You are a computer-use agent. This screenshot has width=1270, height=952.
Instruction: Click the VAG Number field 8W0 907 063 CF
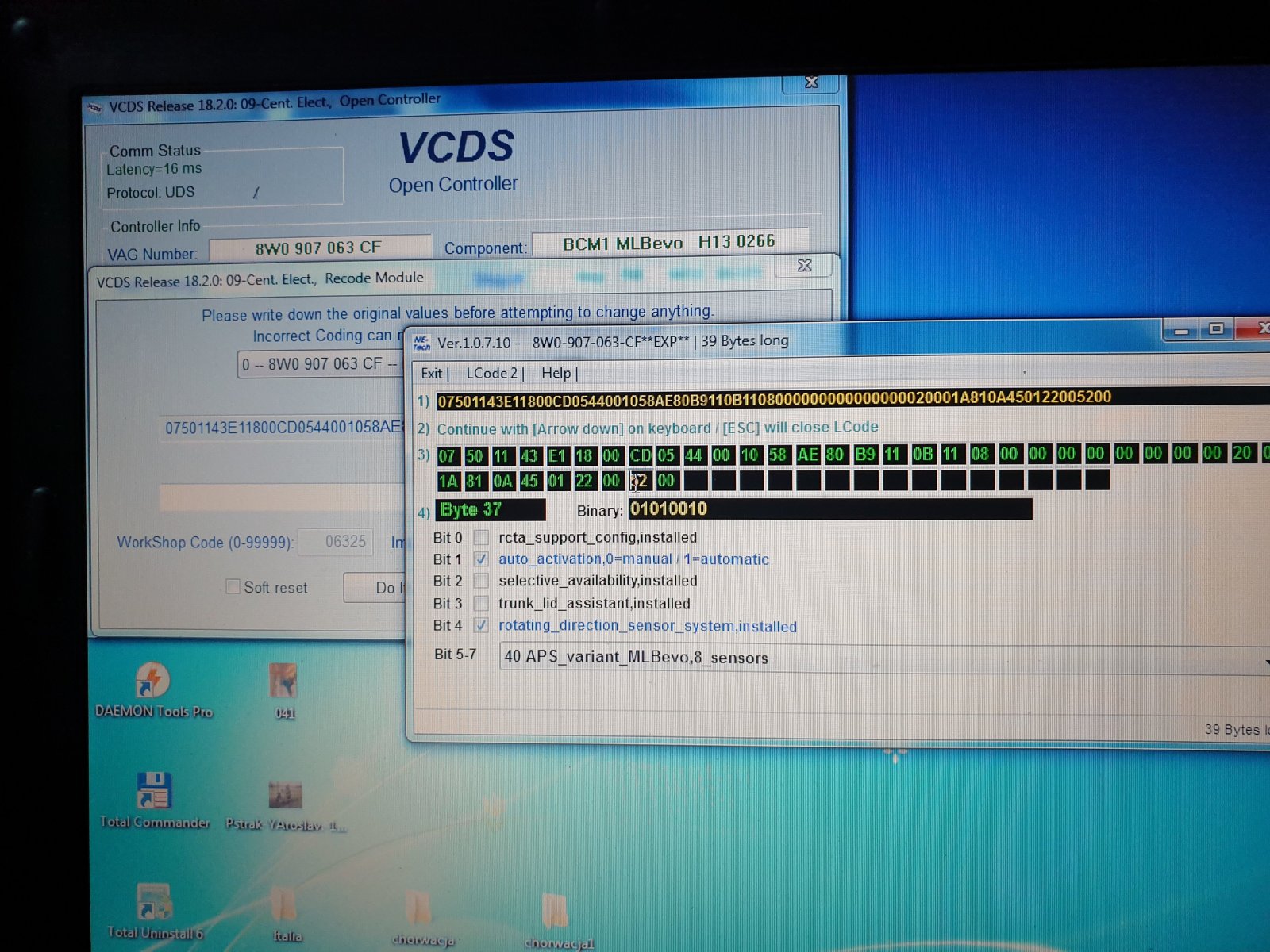(320, 248)
